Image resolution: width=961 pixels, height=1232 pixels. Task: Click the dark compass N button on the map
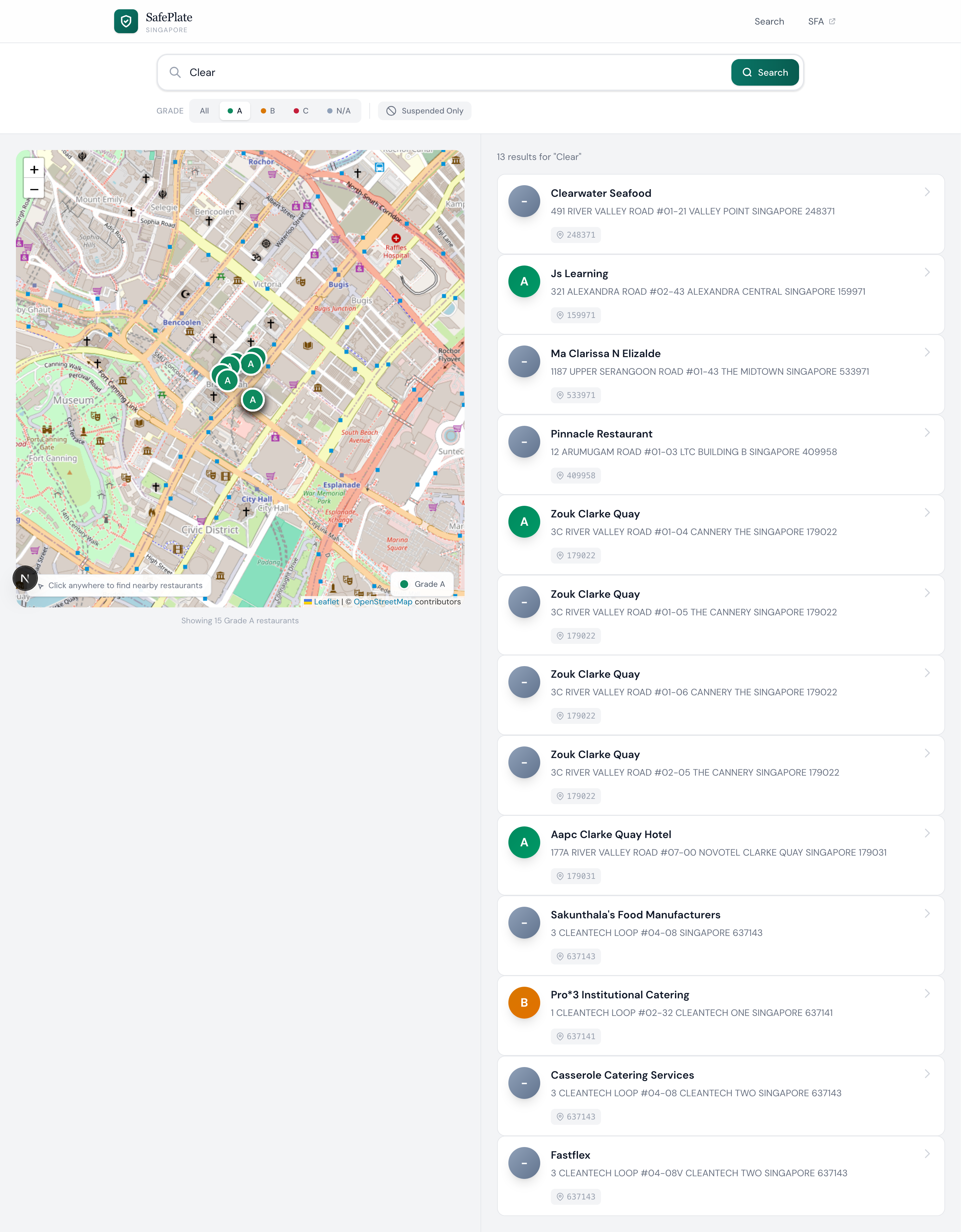click(25, 577)
